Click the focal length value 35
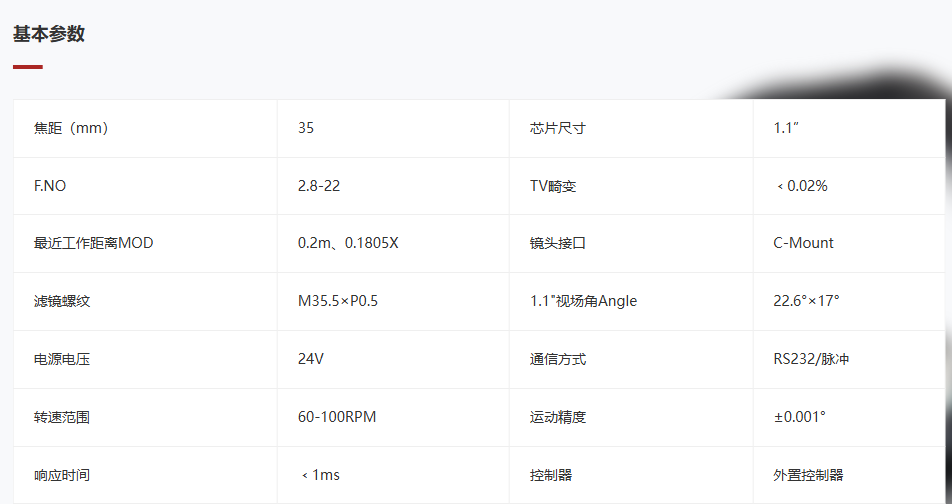 306,128
